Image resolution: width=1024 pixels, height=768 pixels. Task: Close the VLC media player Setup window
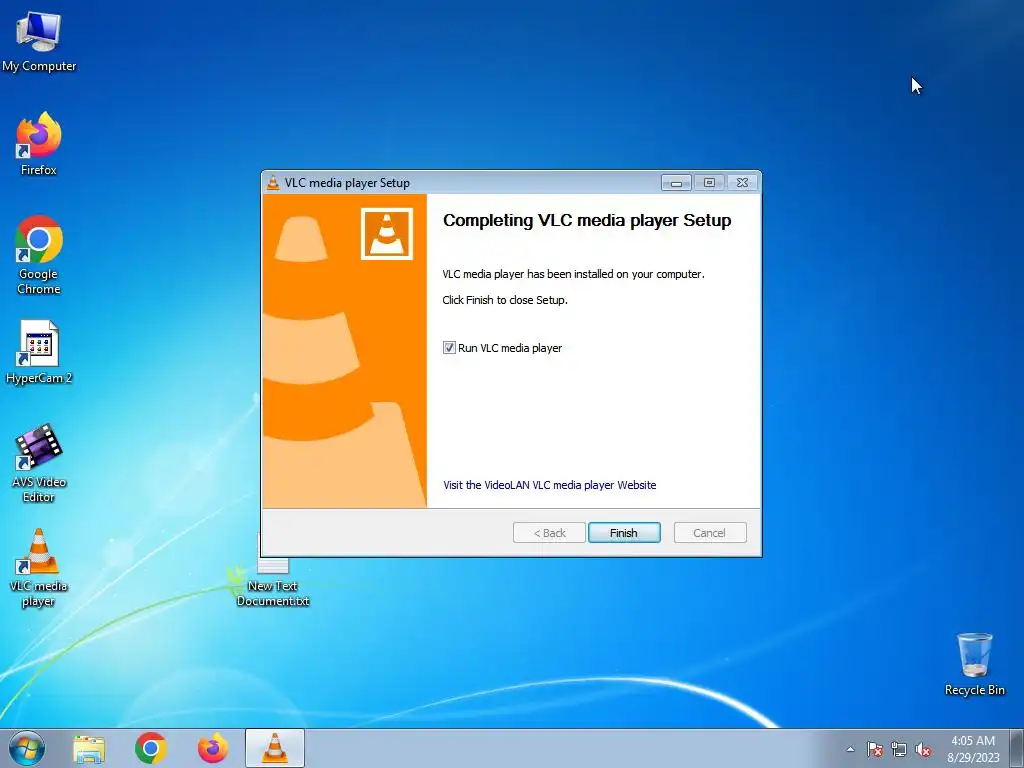743,183
